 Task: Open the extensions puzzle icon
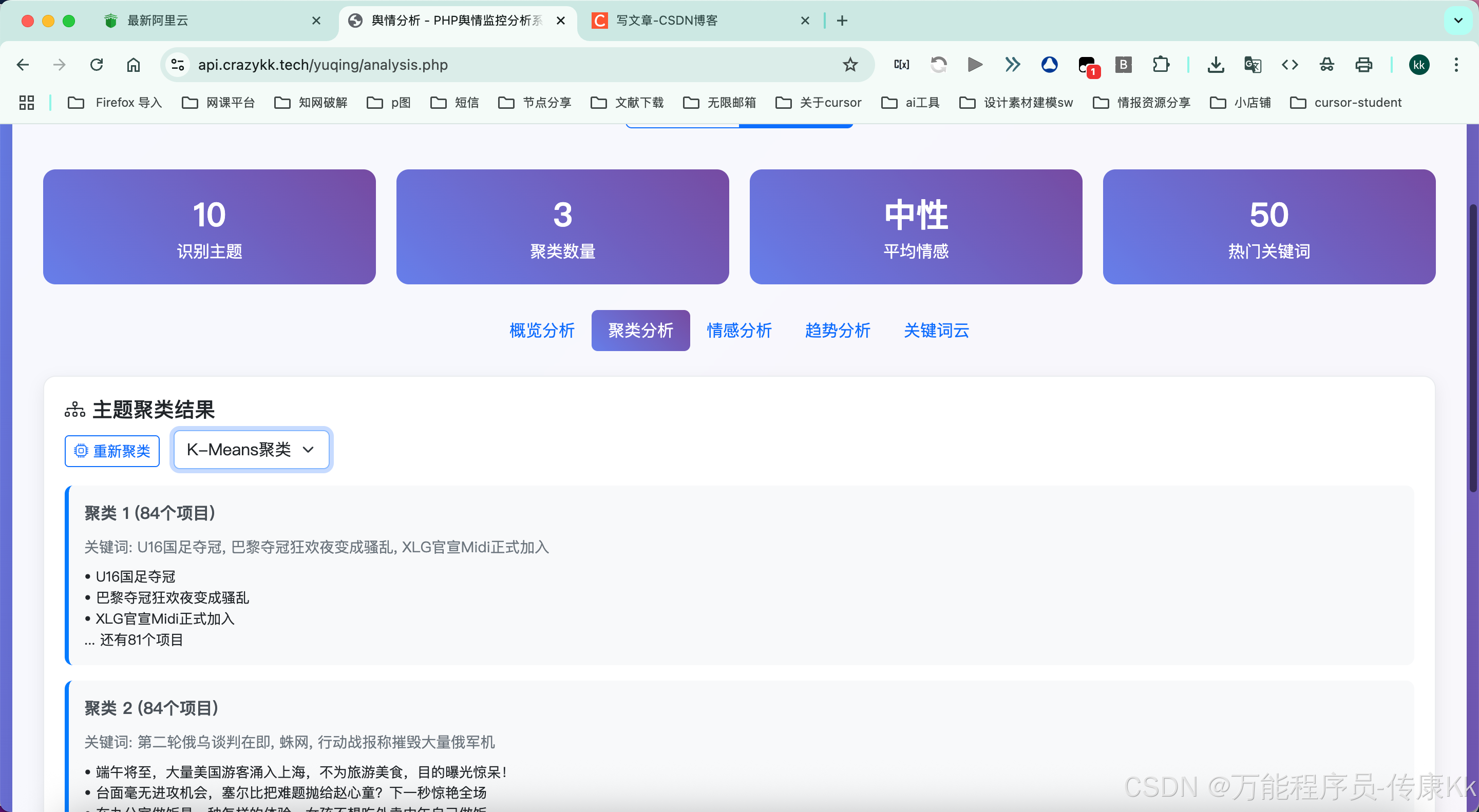[1161, 65]
